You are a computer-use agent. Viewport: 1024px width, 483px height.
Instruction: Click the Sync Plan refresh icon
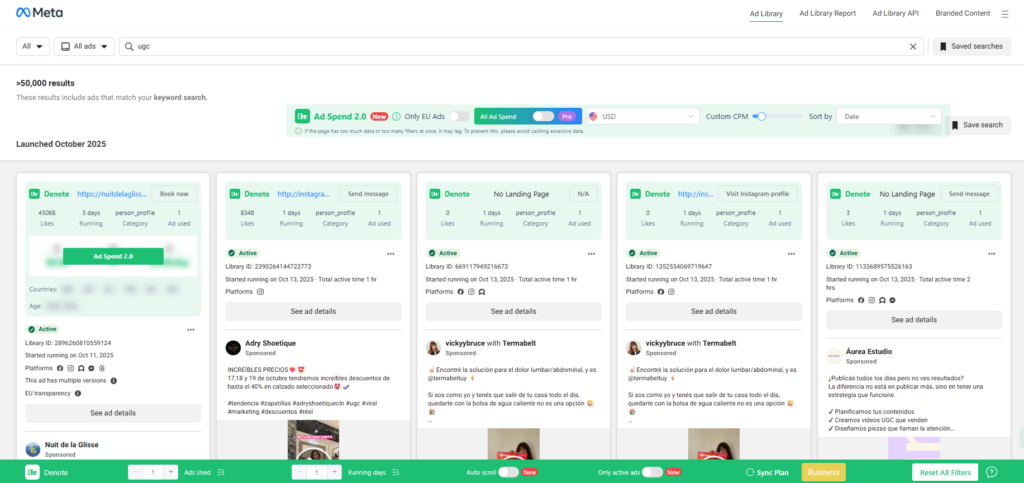750,472
